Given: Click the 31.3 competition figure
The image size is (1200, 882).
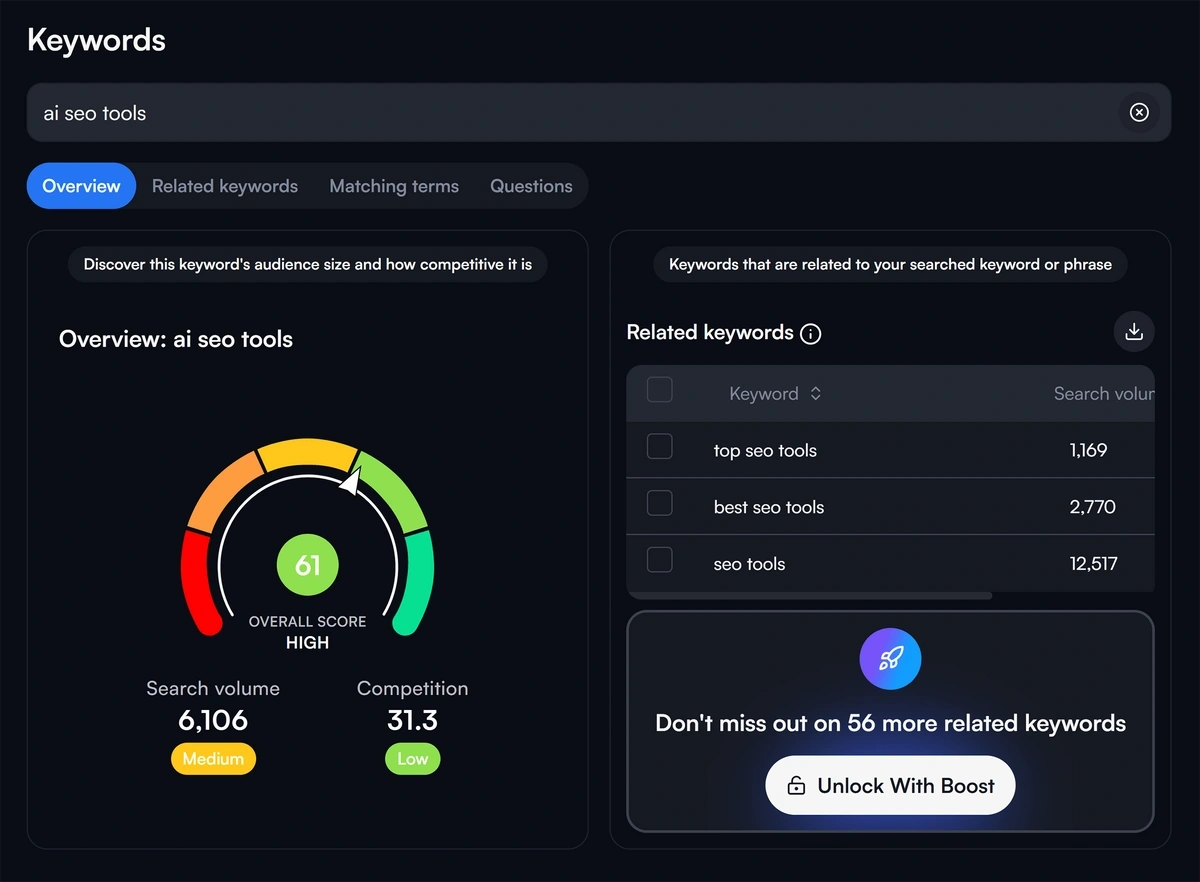Looking at the screenshot, I should tap(412, 720).
